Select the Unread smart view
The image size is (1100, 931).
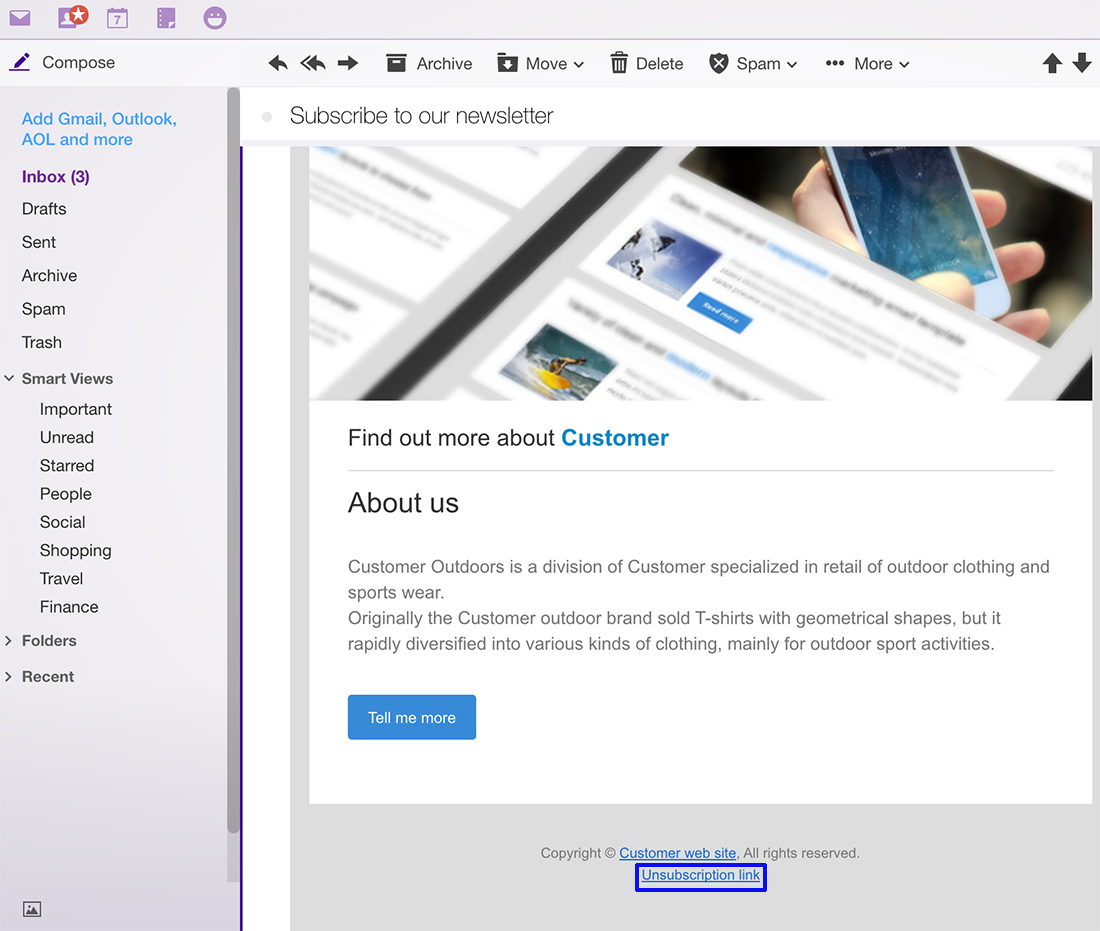67,438
